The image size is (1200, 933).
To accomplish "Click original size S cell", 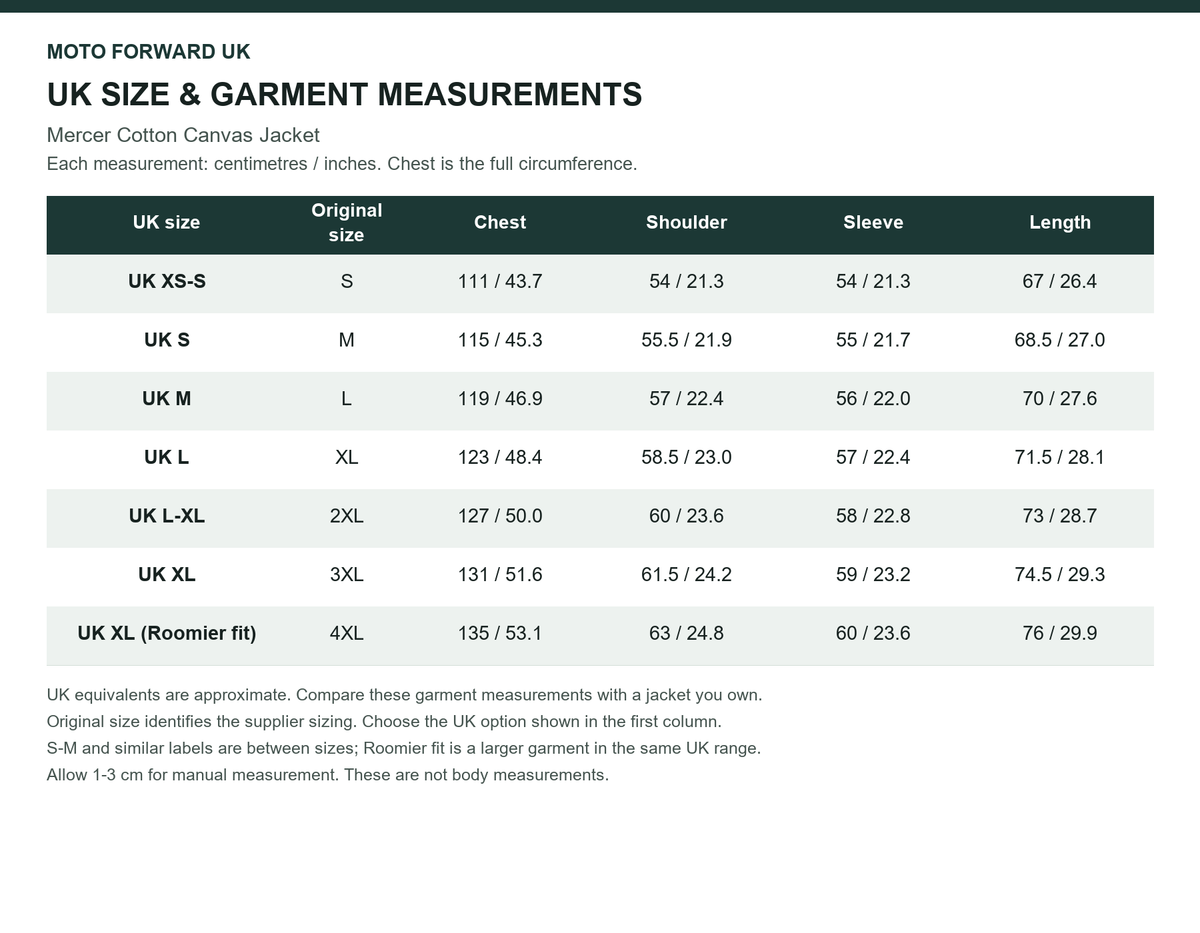I will 346,281.
